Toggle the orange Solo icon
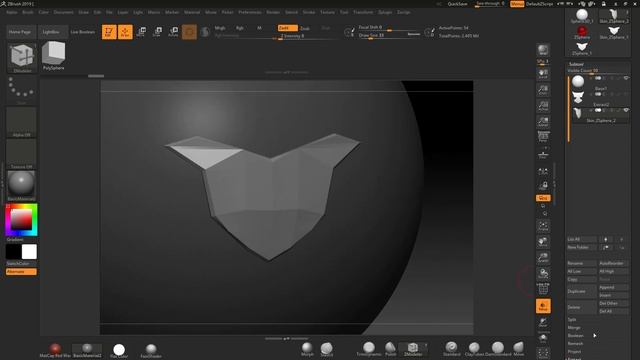The image size is (640, 360). pyautogui.click(x=543, y=306)
